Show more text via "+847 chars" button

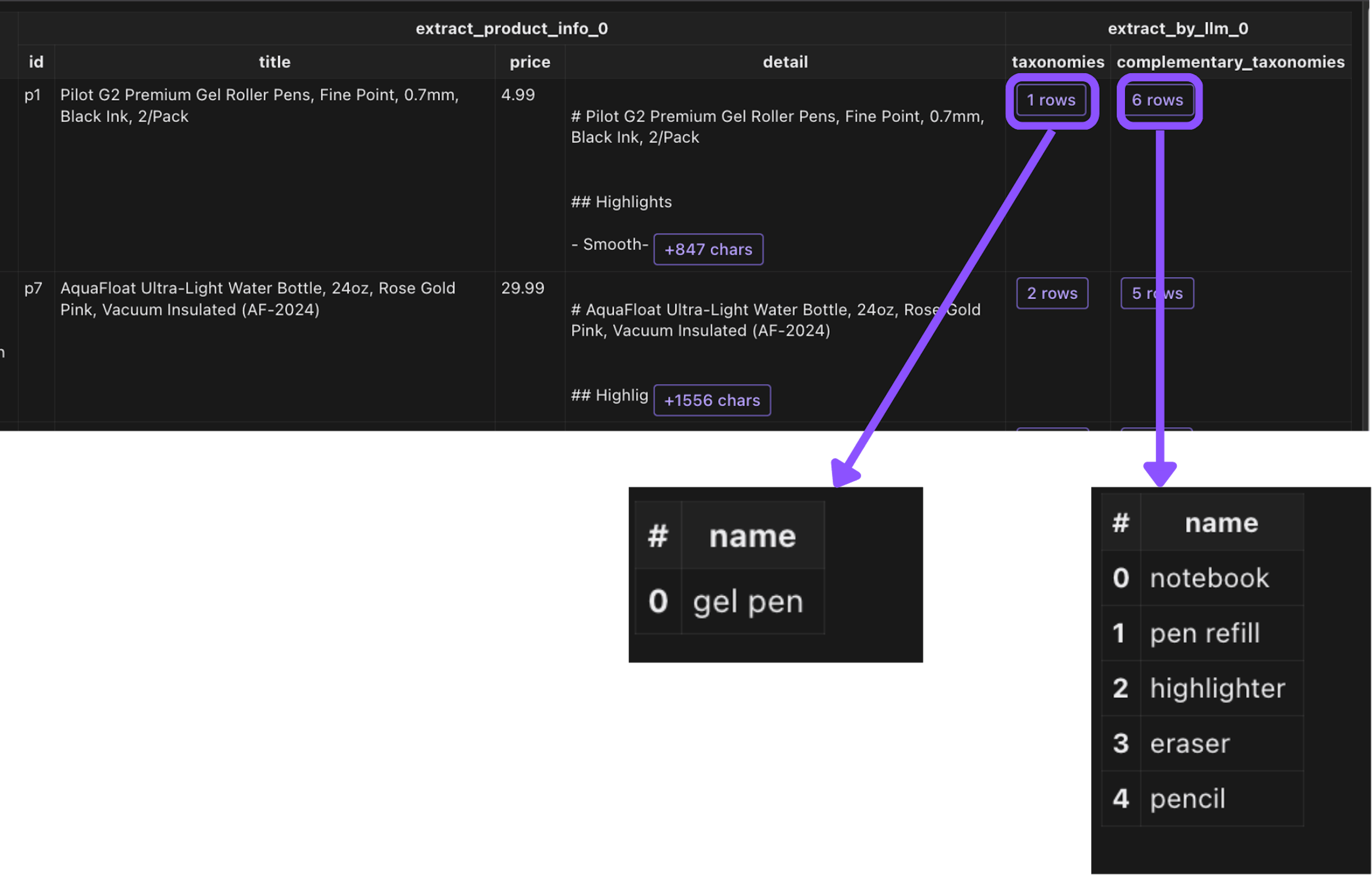708,249
